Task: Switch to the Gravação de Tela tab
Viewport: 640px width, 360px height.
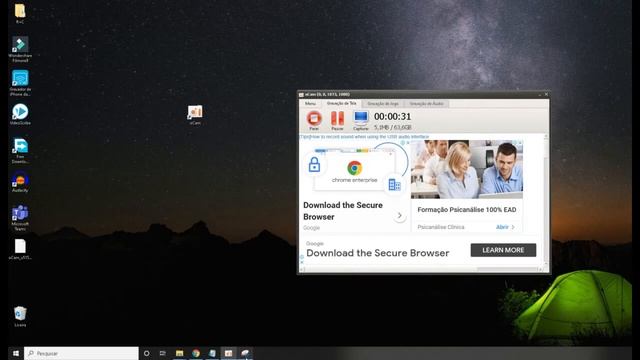Action: click(342, 104)
